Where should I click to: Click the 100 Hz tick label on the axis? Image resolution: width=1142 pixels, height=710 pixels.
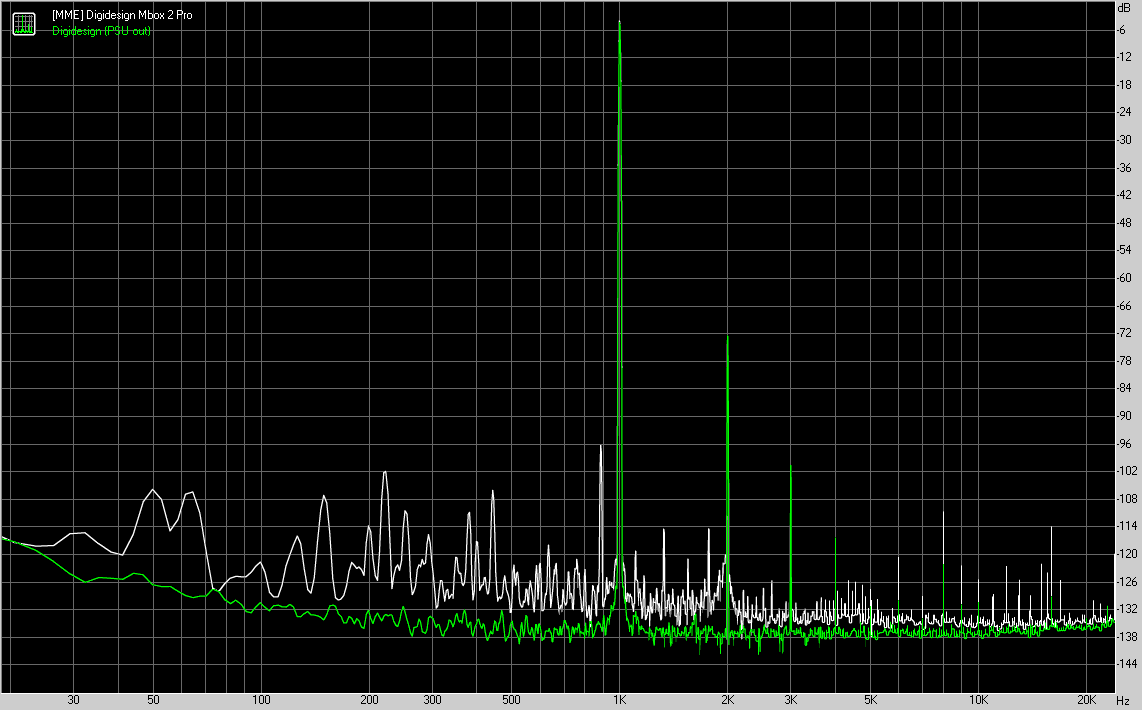point(261,699)
